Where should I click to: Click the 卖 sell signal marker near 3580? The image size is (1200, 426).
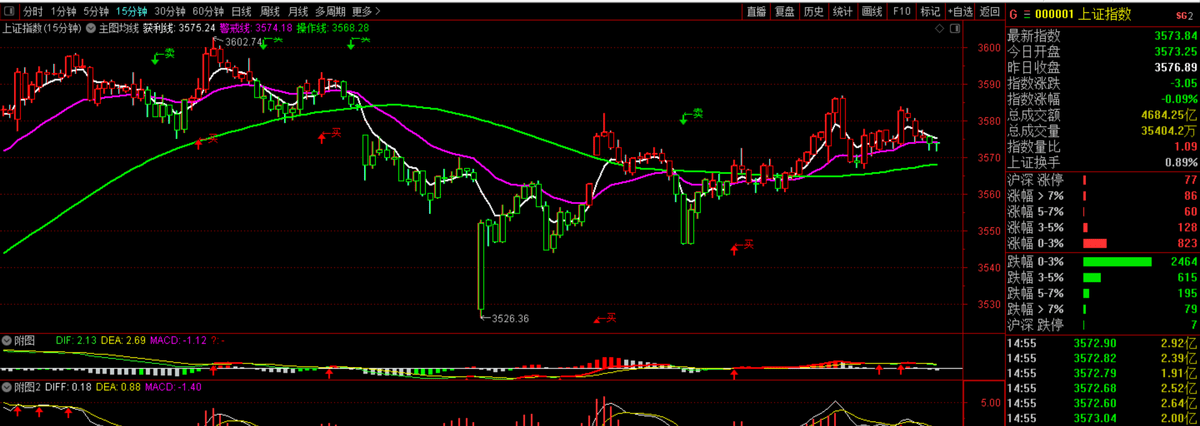click(692, 115)
